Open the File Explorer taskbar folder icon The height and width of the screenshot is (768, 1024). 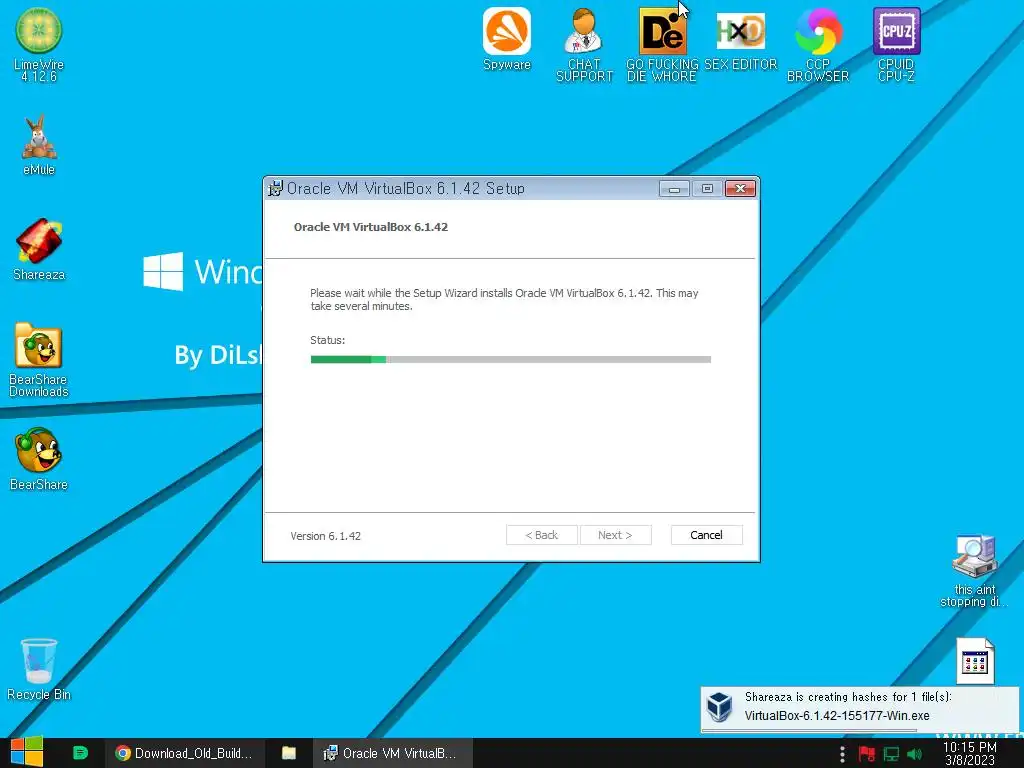[x=289, y=753]
